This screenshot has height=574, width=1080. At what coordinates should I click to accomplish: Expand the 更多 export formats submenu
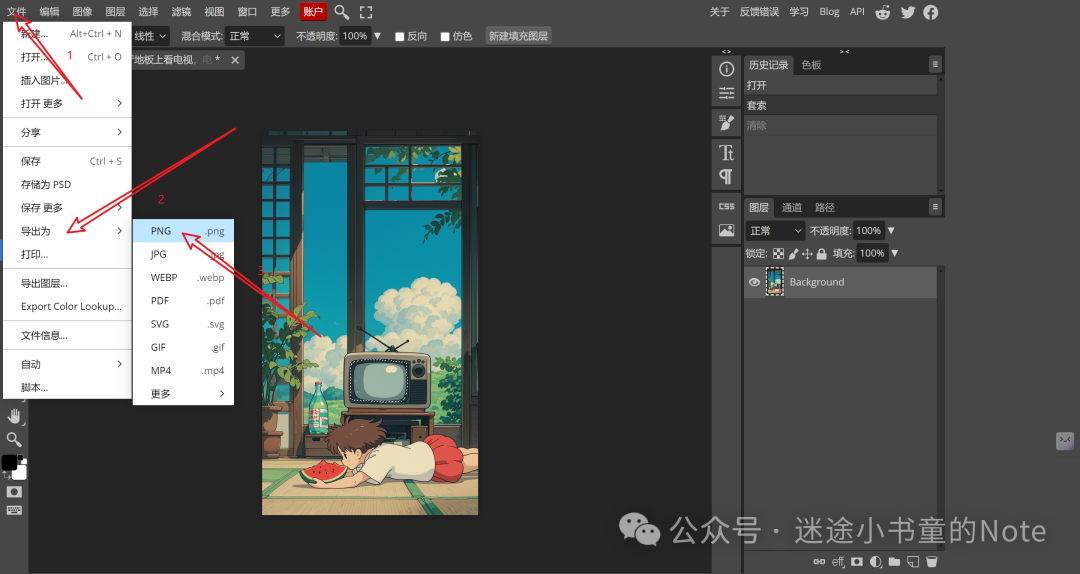pyautogui.click(x=183, y=393)
